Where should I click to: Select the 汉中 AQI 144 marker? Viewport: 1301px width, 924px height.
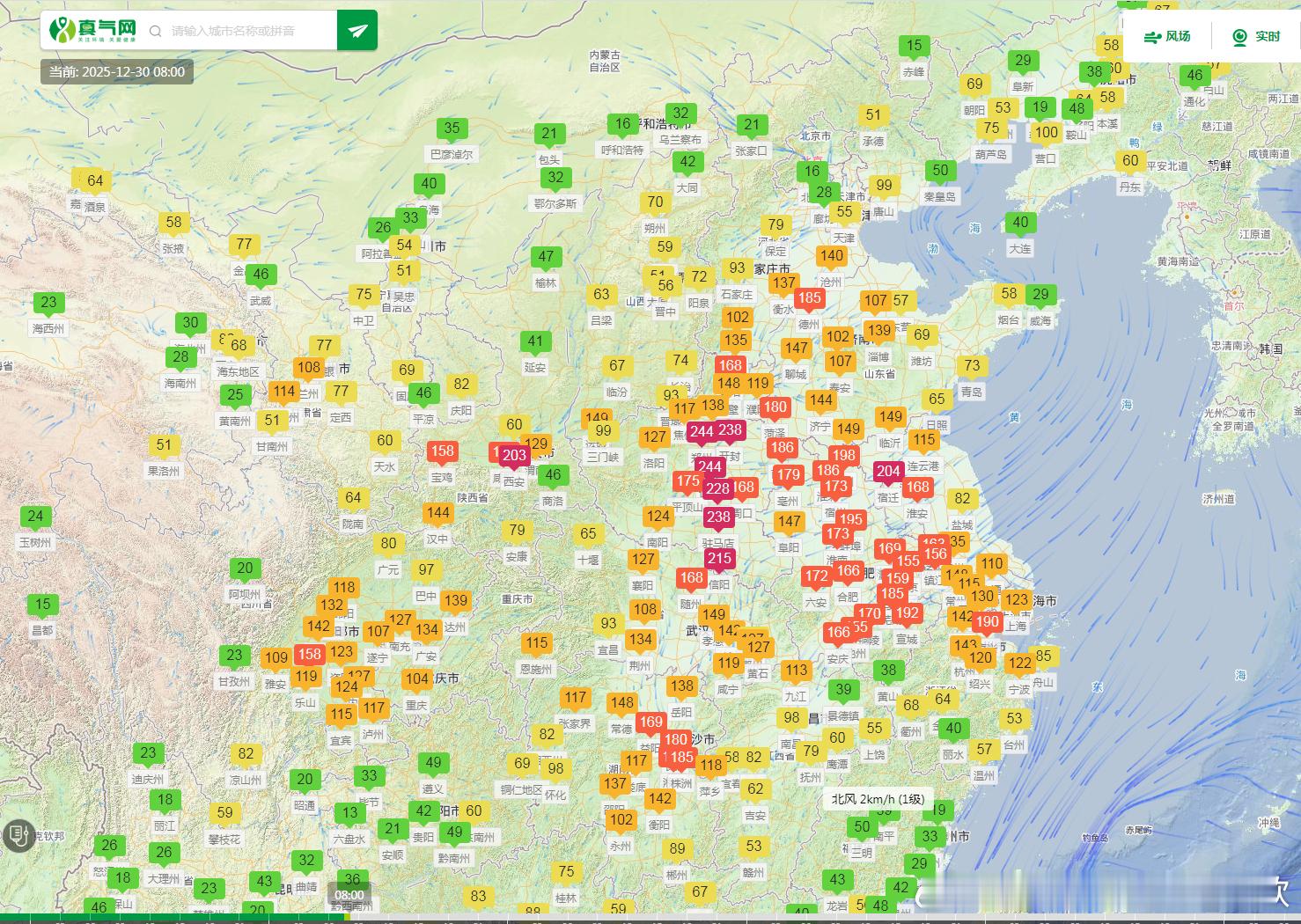point(437,515)
